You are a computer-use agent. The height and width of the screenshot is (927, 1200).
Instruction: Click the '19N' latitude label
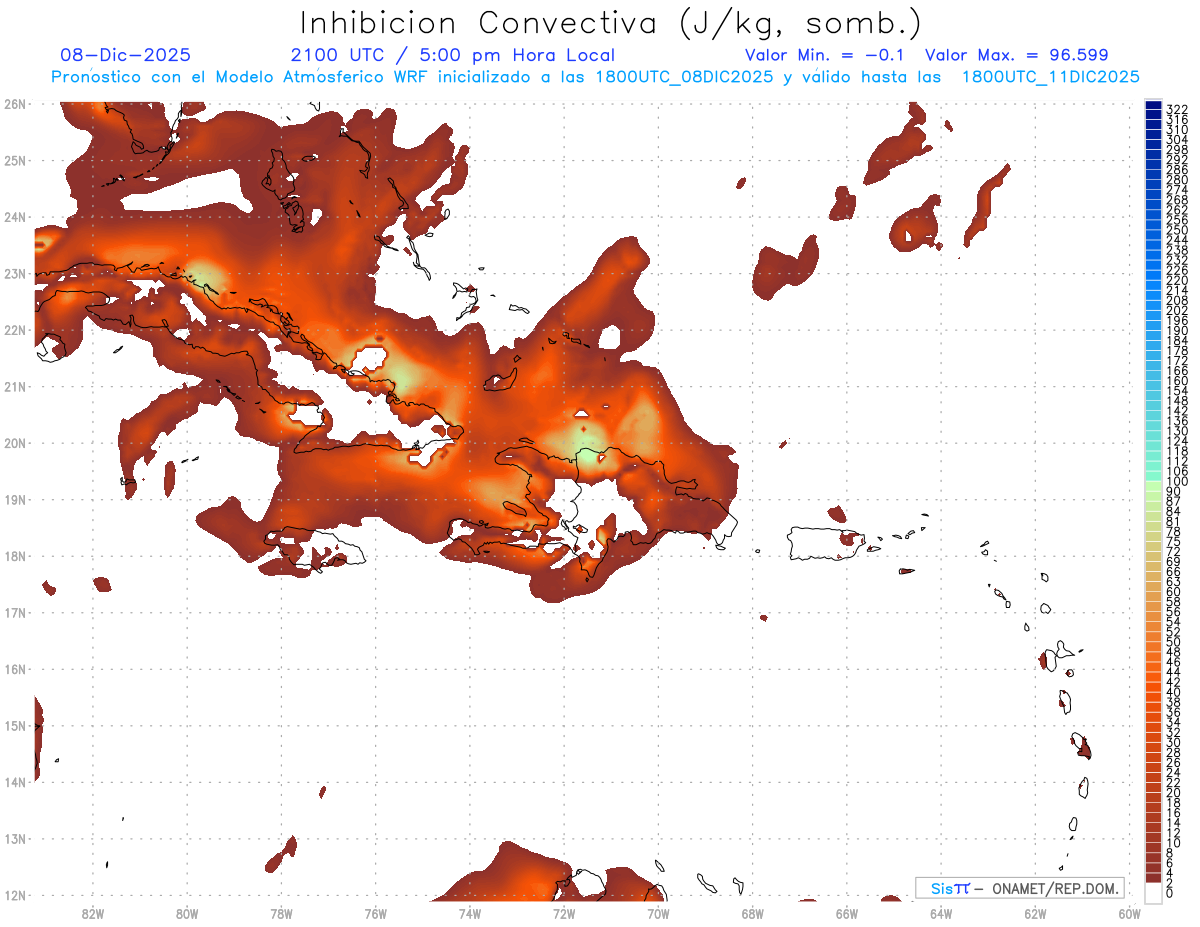click(x=14, y=499)
